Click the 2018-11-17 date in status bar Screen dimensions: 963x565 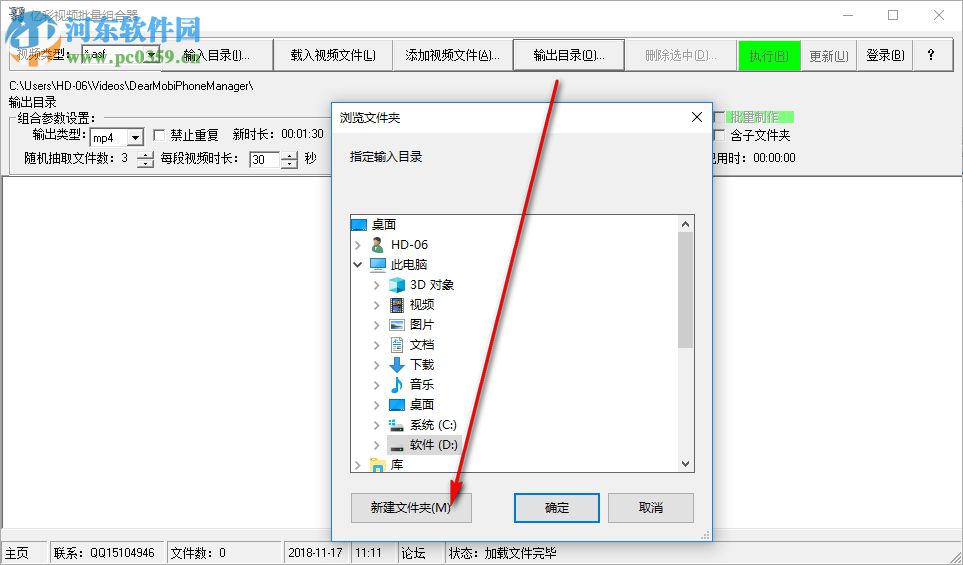pos(315,553)
